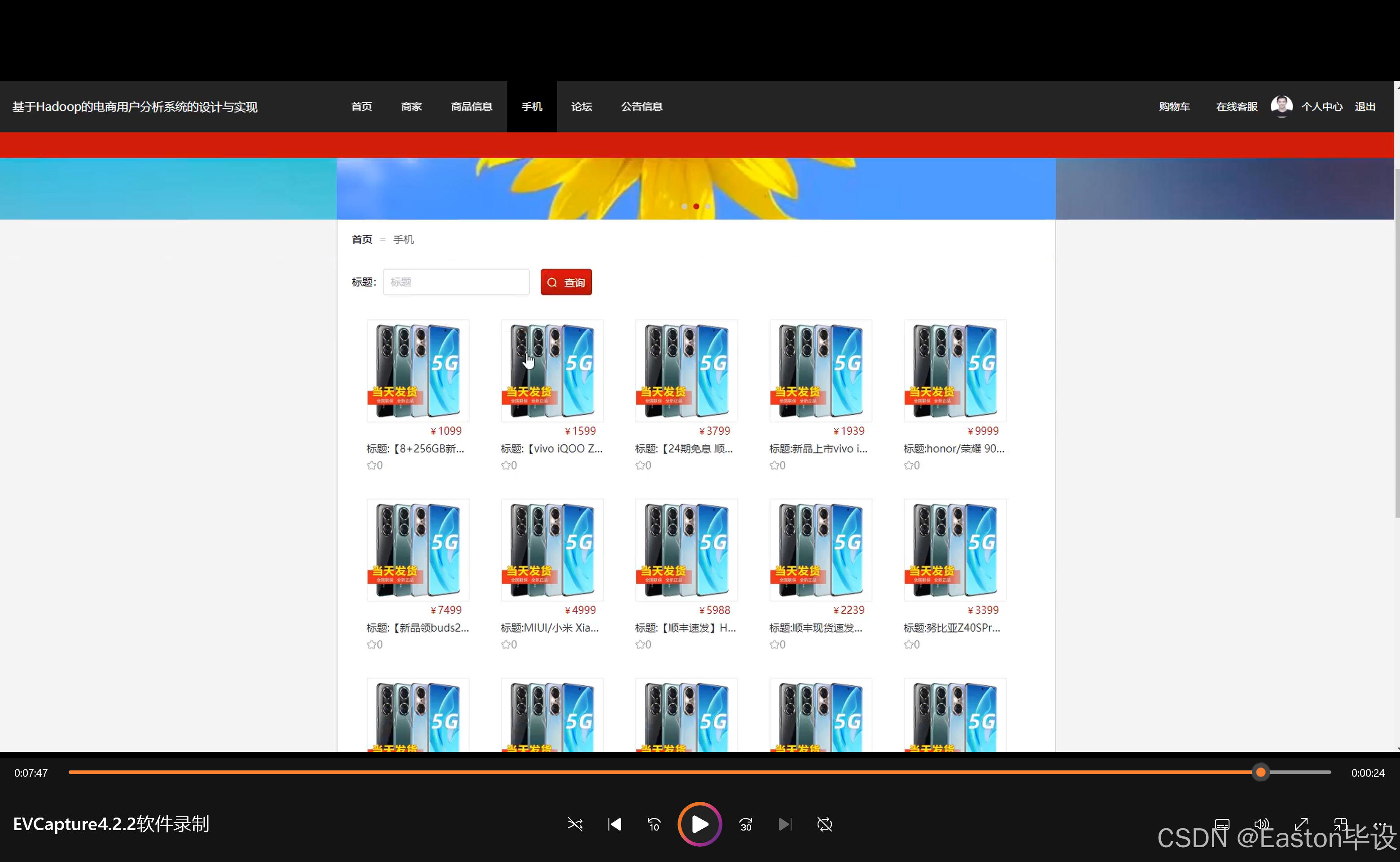The image size is (1400, 862).
Task: Click the star under 顺丰现货速发 product
Action: pos(774,644)
